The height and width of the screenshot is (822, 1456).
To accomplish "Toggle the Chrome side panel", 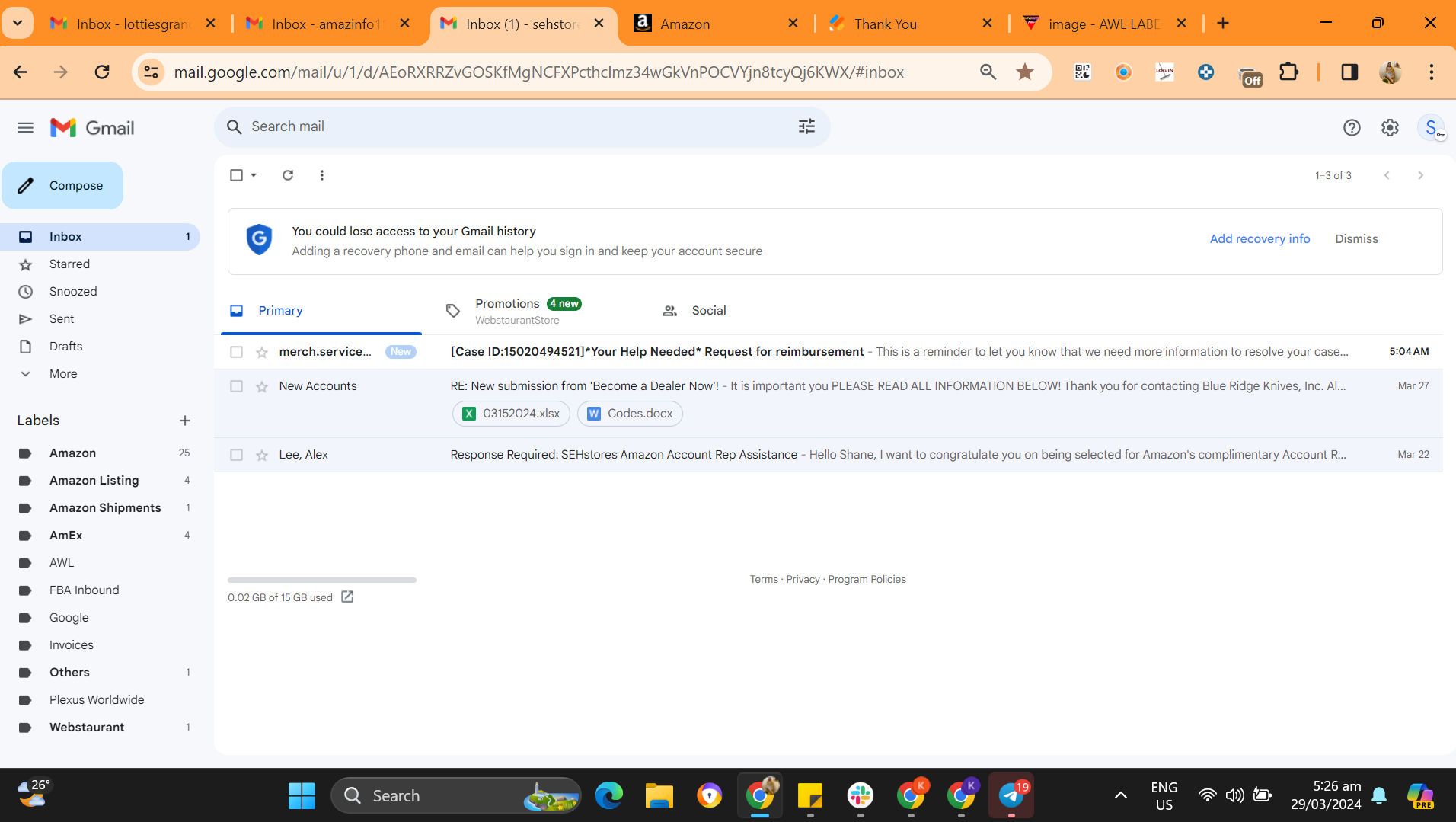I will pyautogui.click(x=1349, y=72).
